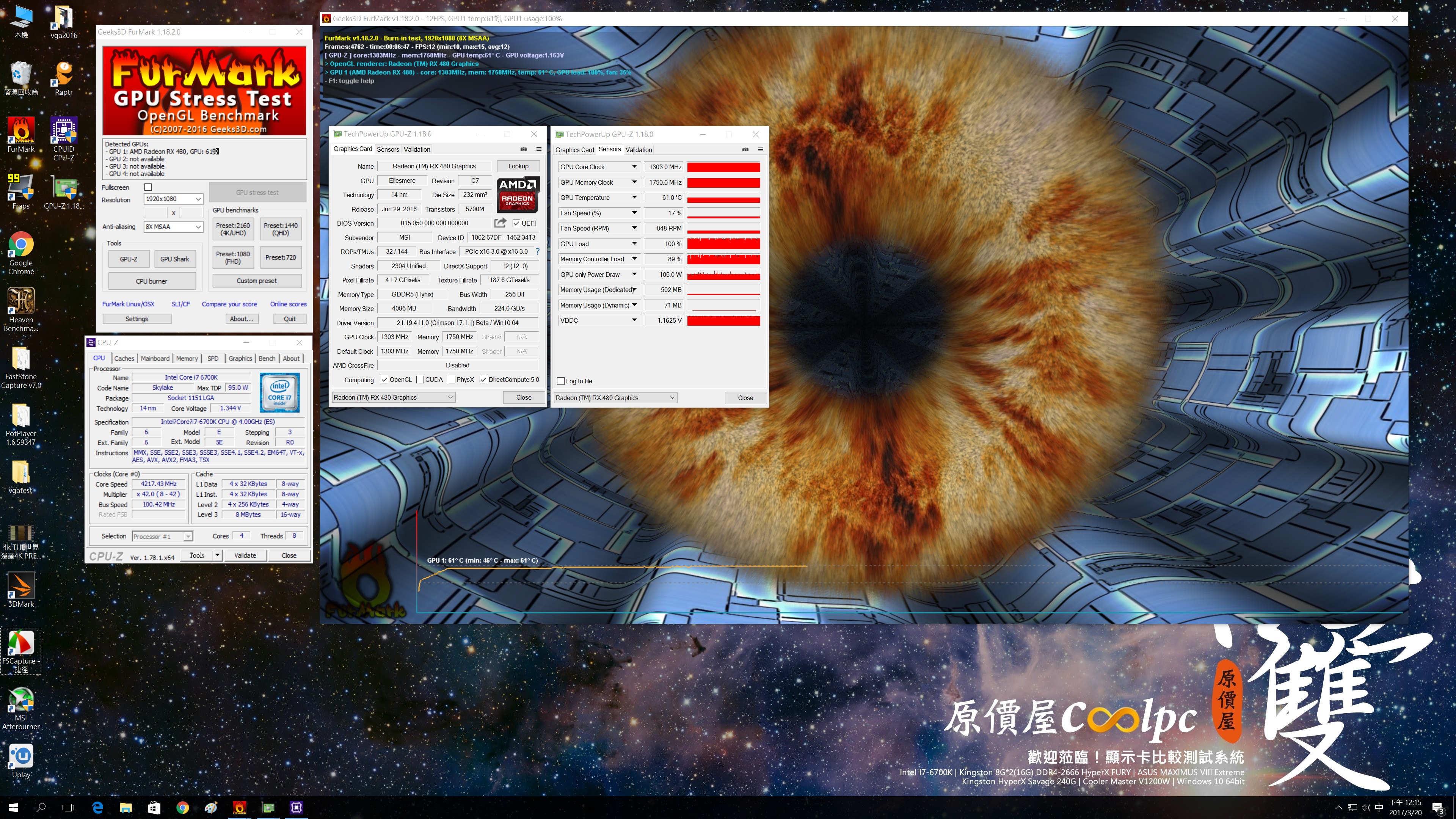The image size is (1456, 819).
Task: Open the FurMark desktop icon
Action: [21, 135]
